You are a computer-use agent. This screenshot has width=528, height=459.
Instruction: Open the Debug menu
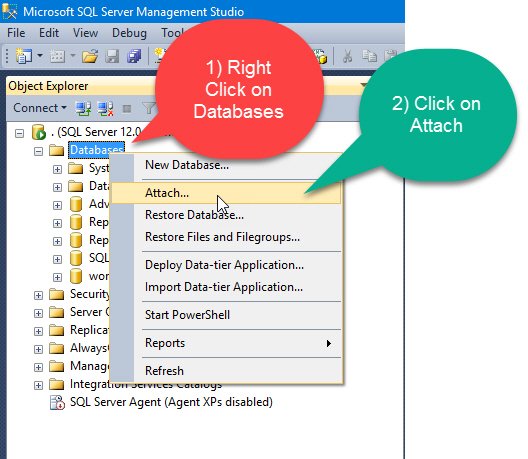tap(129, 33)
